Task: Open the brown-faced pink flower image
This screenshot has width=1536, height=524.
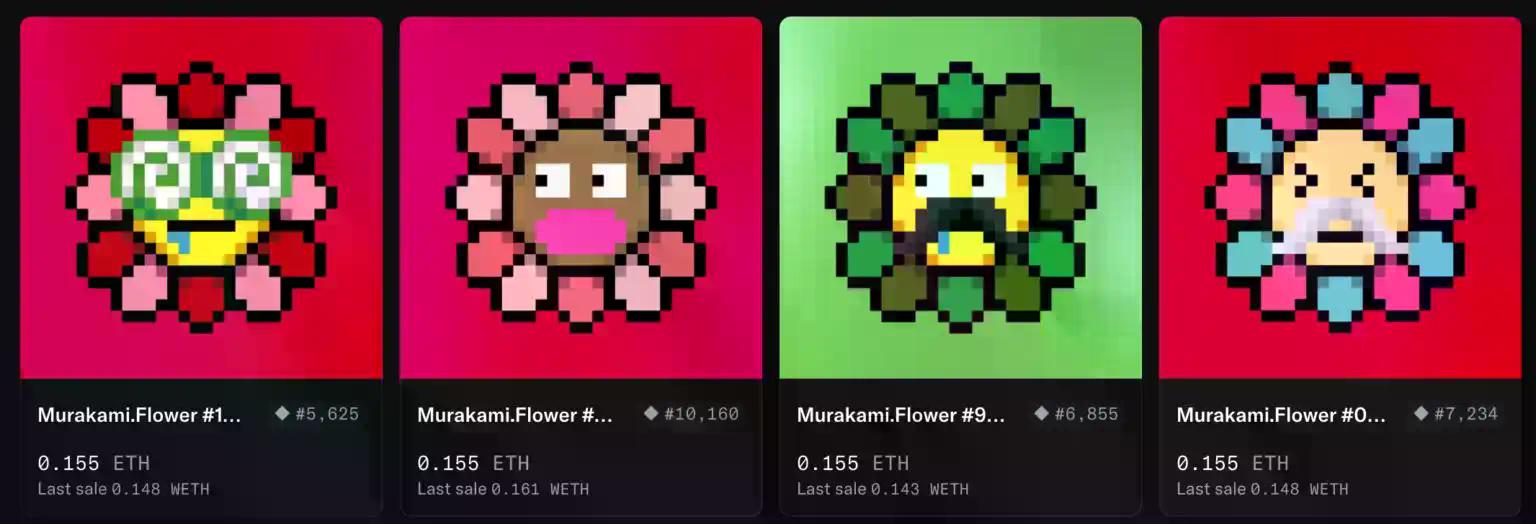Action: click(581, 198)
